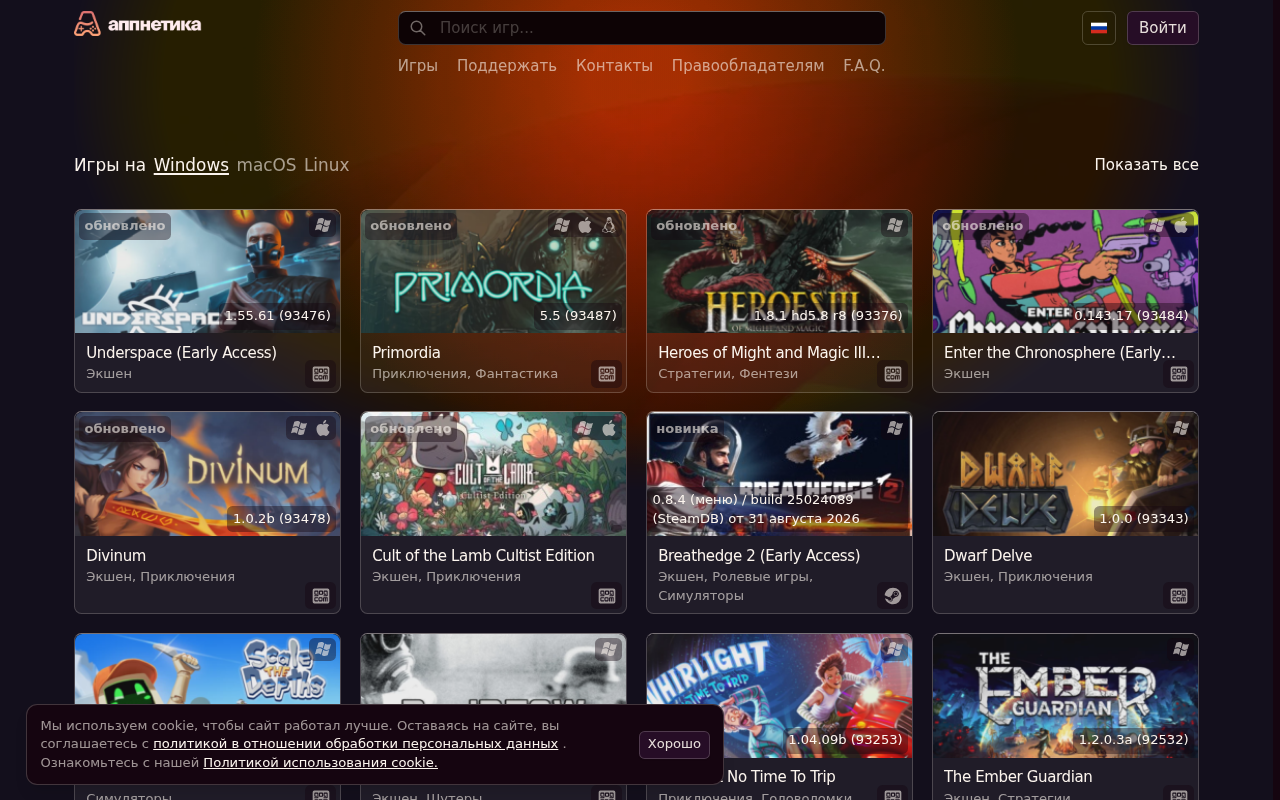Focus the Поиск игр search field
This screenshot has height=800, width=1280.
pyautogui.click(x=642, y=28)
